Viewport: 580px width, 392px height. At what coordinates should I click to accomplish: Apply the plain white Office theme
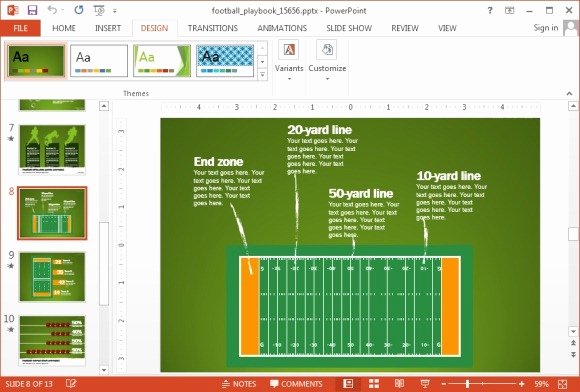pyautogui.click(x=99, y=61)
